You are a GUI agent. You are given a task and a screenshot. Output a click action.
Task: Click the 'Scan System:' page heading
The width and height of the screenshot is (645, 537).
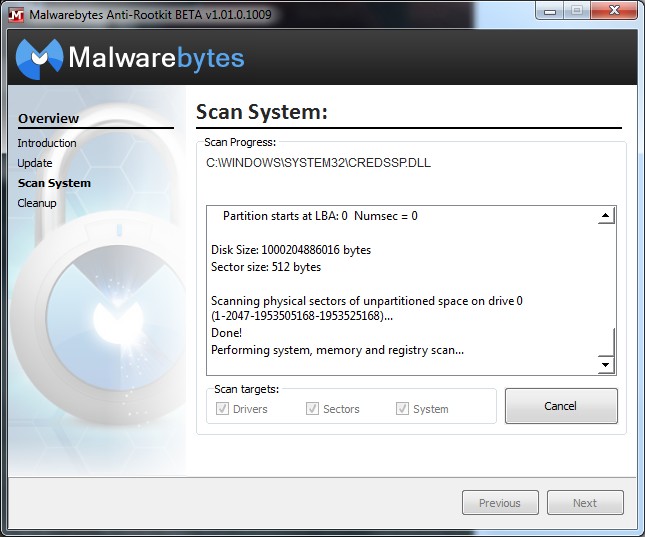click(262, 112)
